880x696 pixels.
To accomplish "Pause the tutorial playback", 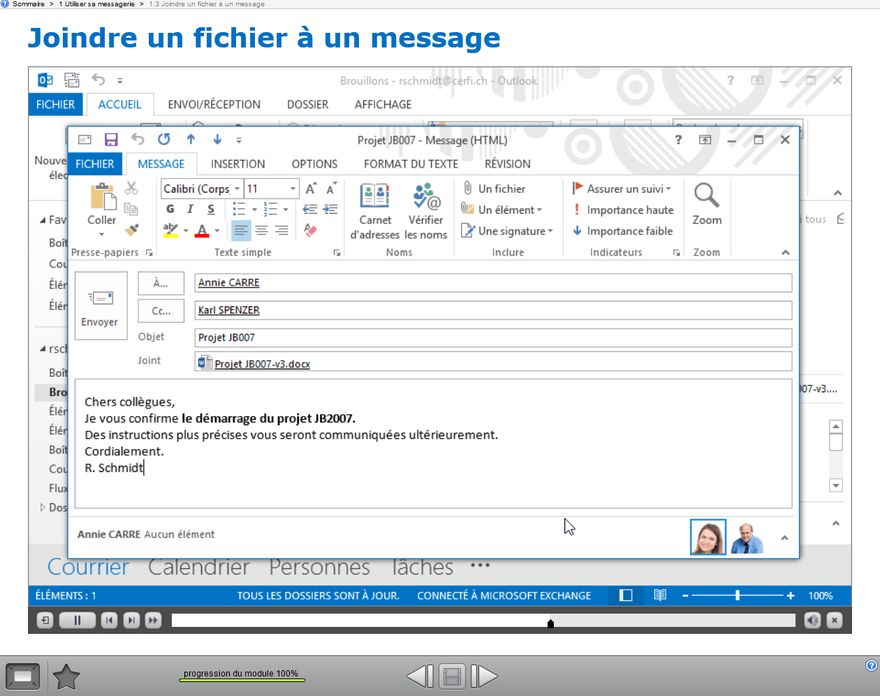I will [x=77, y=621].
